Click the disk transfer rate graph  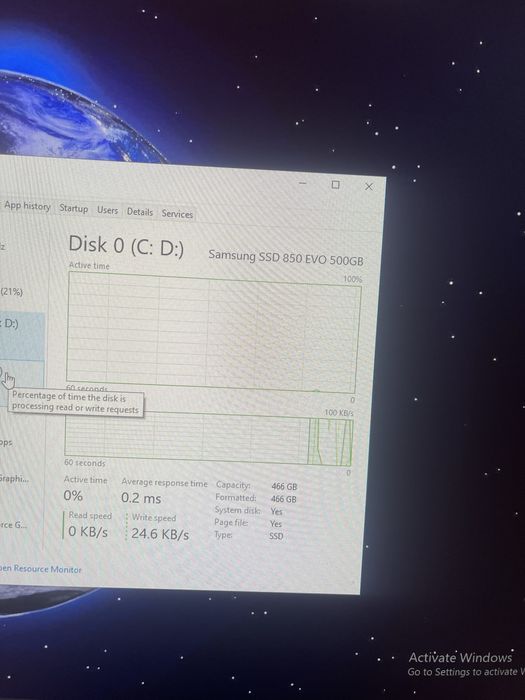[x=208, y=438]
